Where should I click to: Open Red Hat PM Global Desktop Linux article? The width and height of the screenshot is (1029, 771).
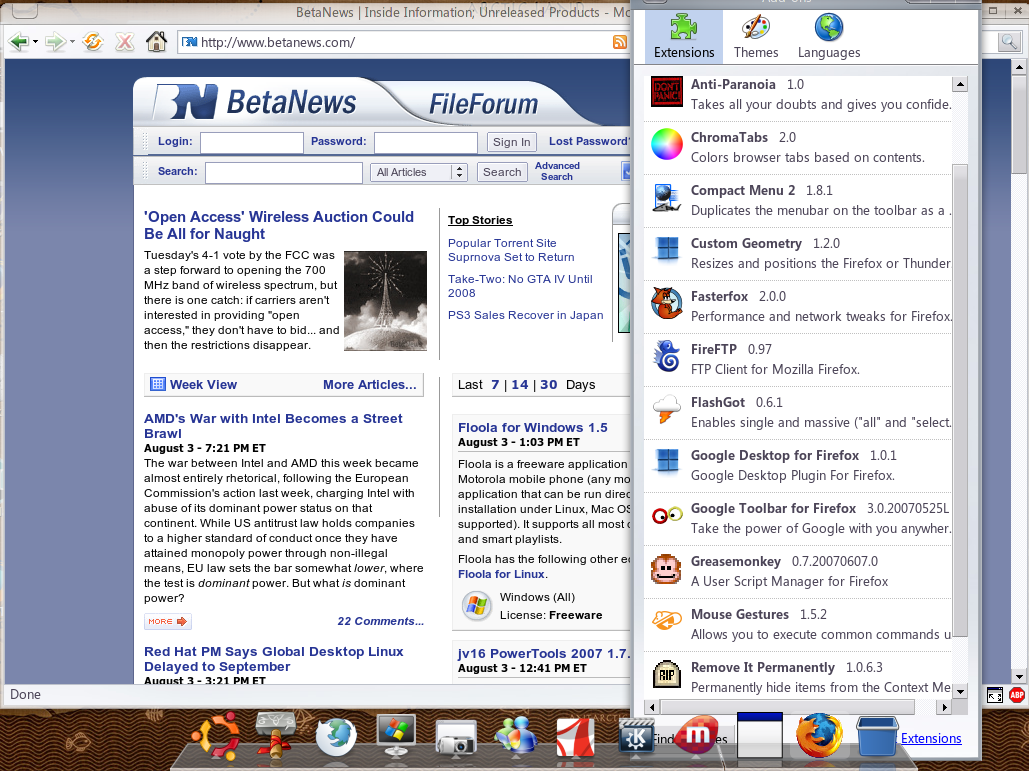[x=274, y=659]
